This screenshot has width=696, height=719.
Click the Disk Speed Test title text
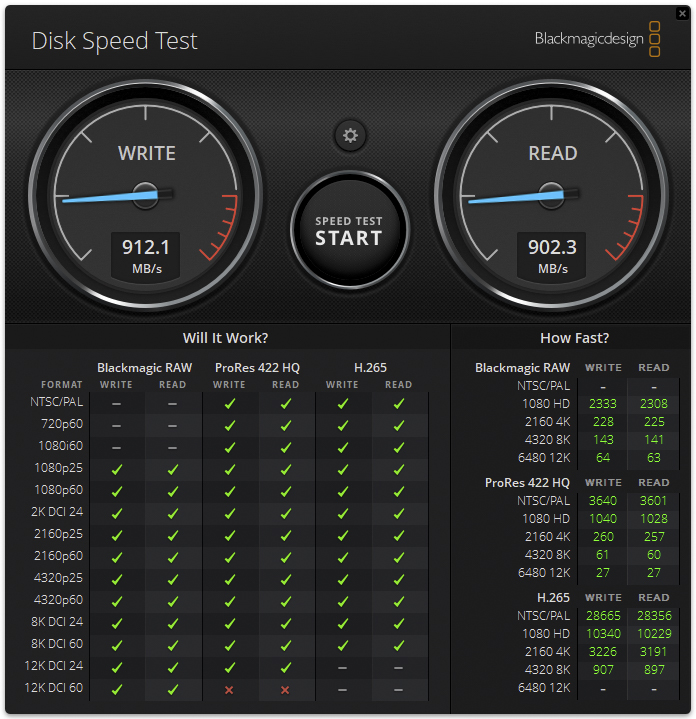(115, 41)
